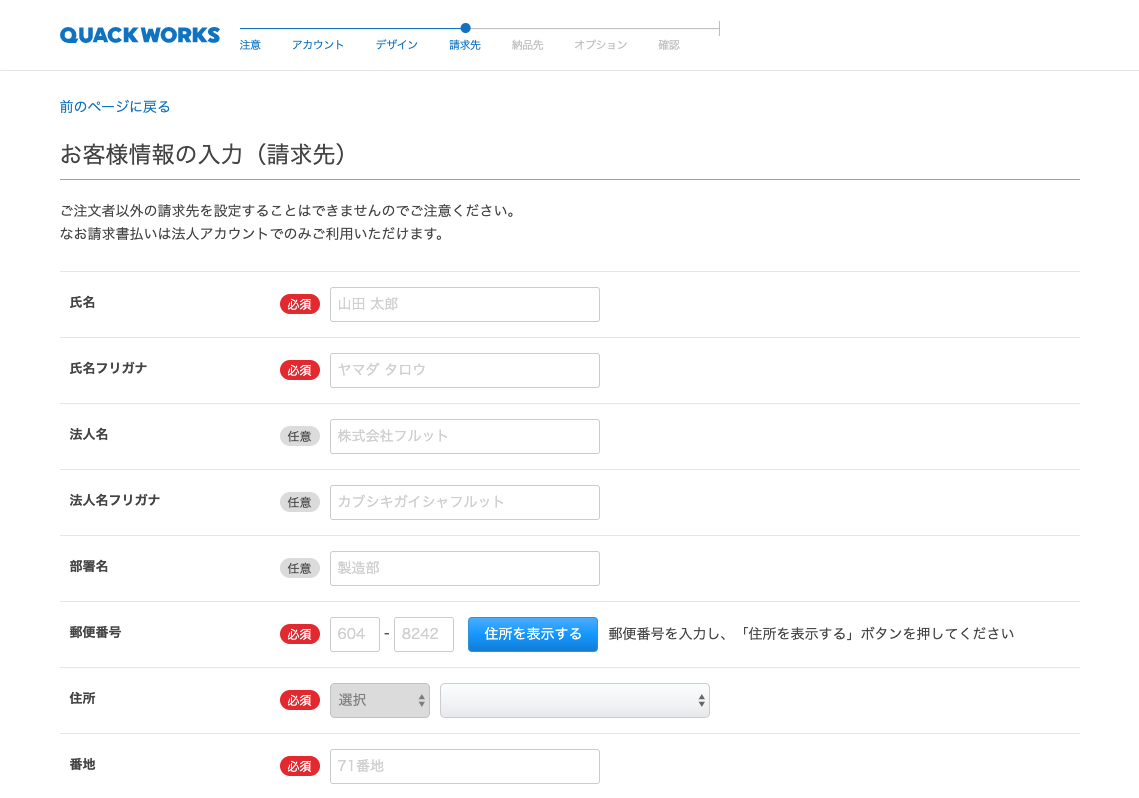Switch to the アカウント step tab
The height and width of the screenshot is (798, 1139).
pyautogui.click(x=317, y=44)
